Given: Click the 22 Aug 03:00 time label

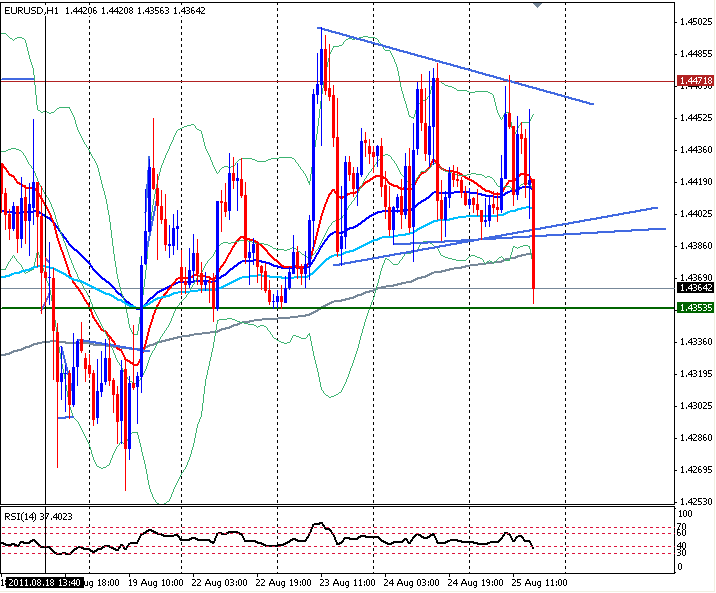Looking at the screenshot, I should click(220, 583).
